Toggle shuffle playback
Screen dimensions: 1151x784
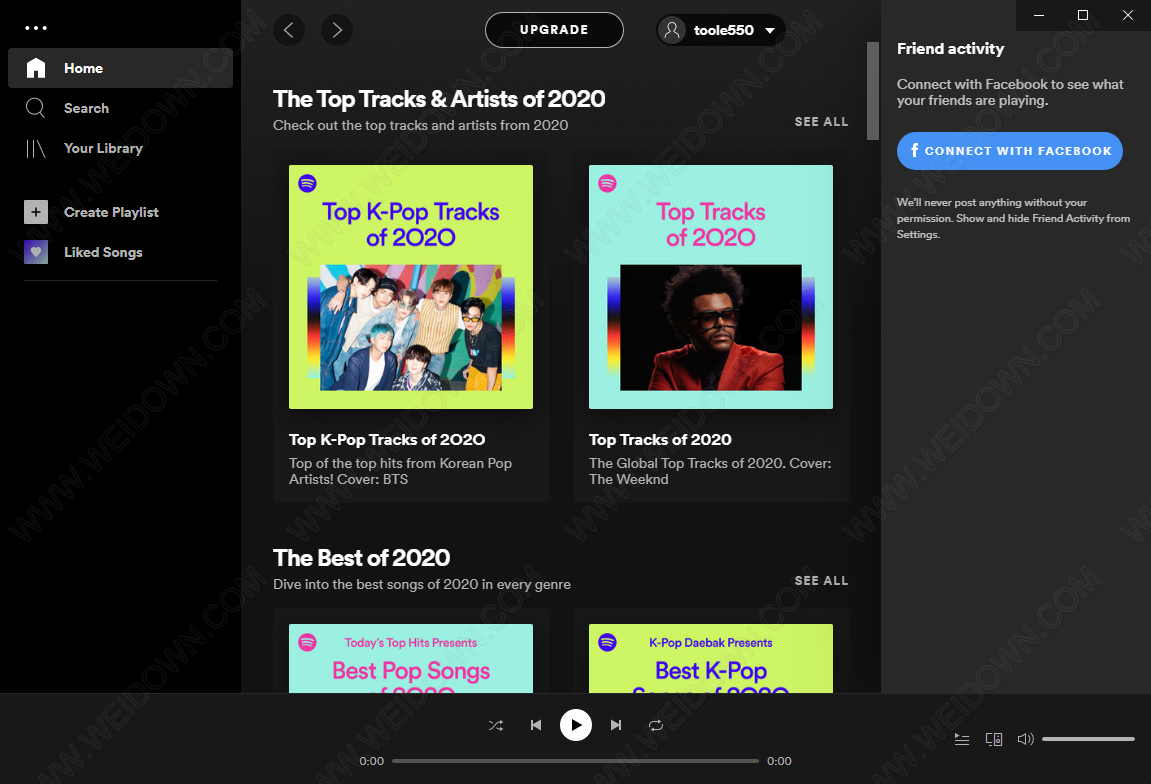click(496, 725)
